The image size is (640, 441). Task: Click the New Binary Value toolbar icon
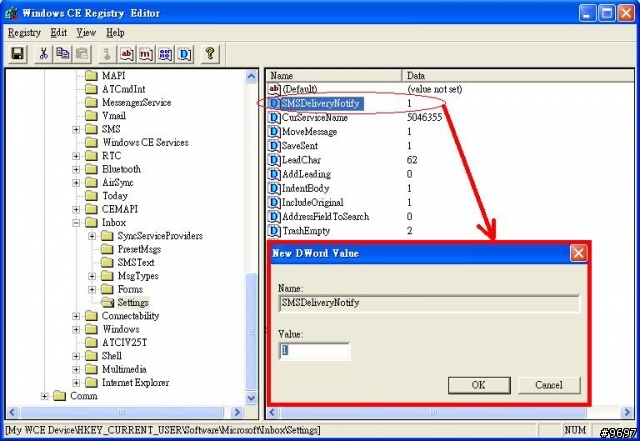(165, 53)
